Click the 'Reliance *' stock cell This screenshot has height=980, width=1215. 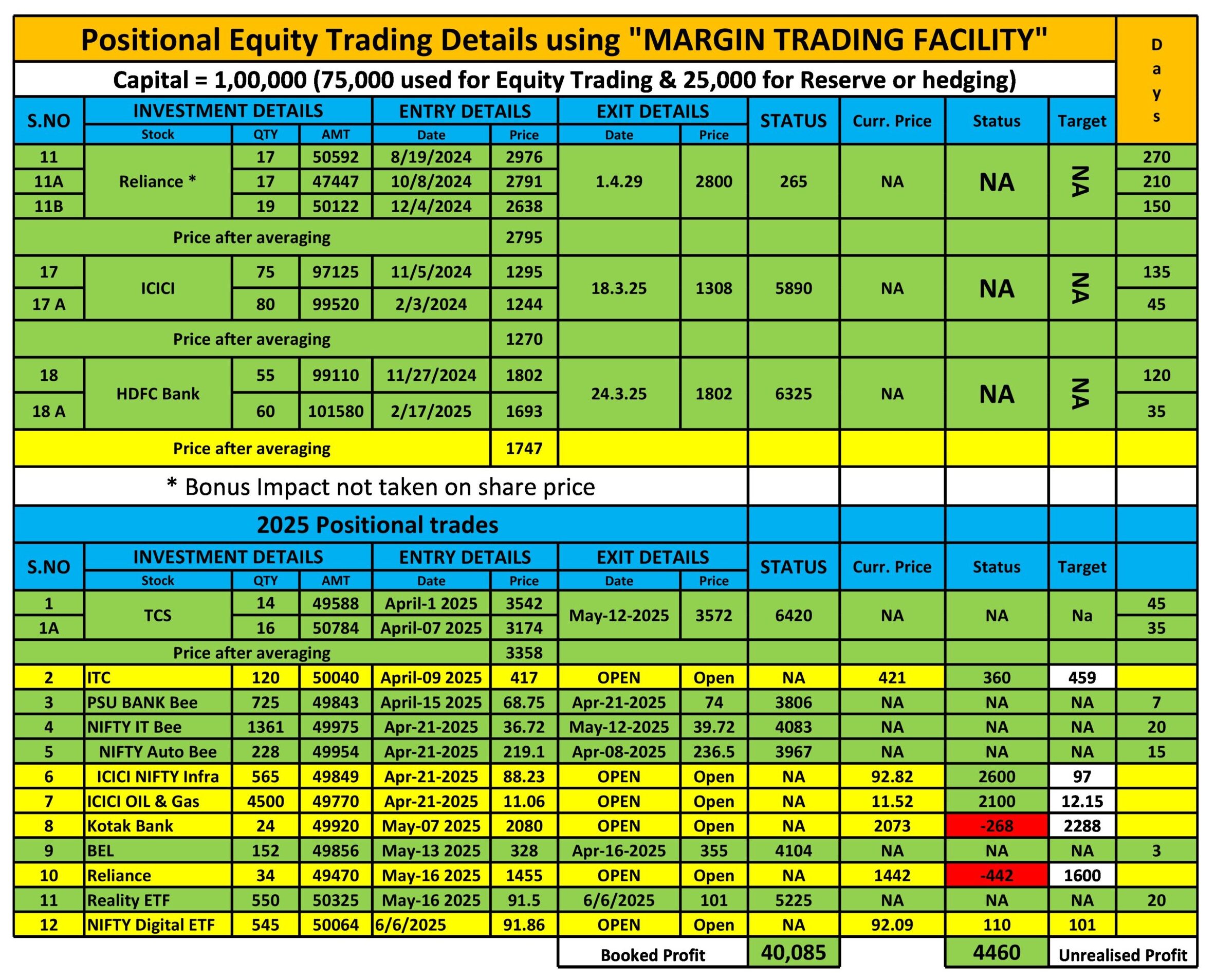[x=157, y=182]
